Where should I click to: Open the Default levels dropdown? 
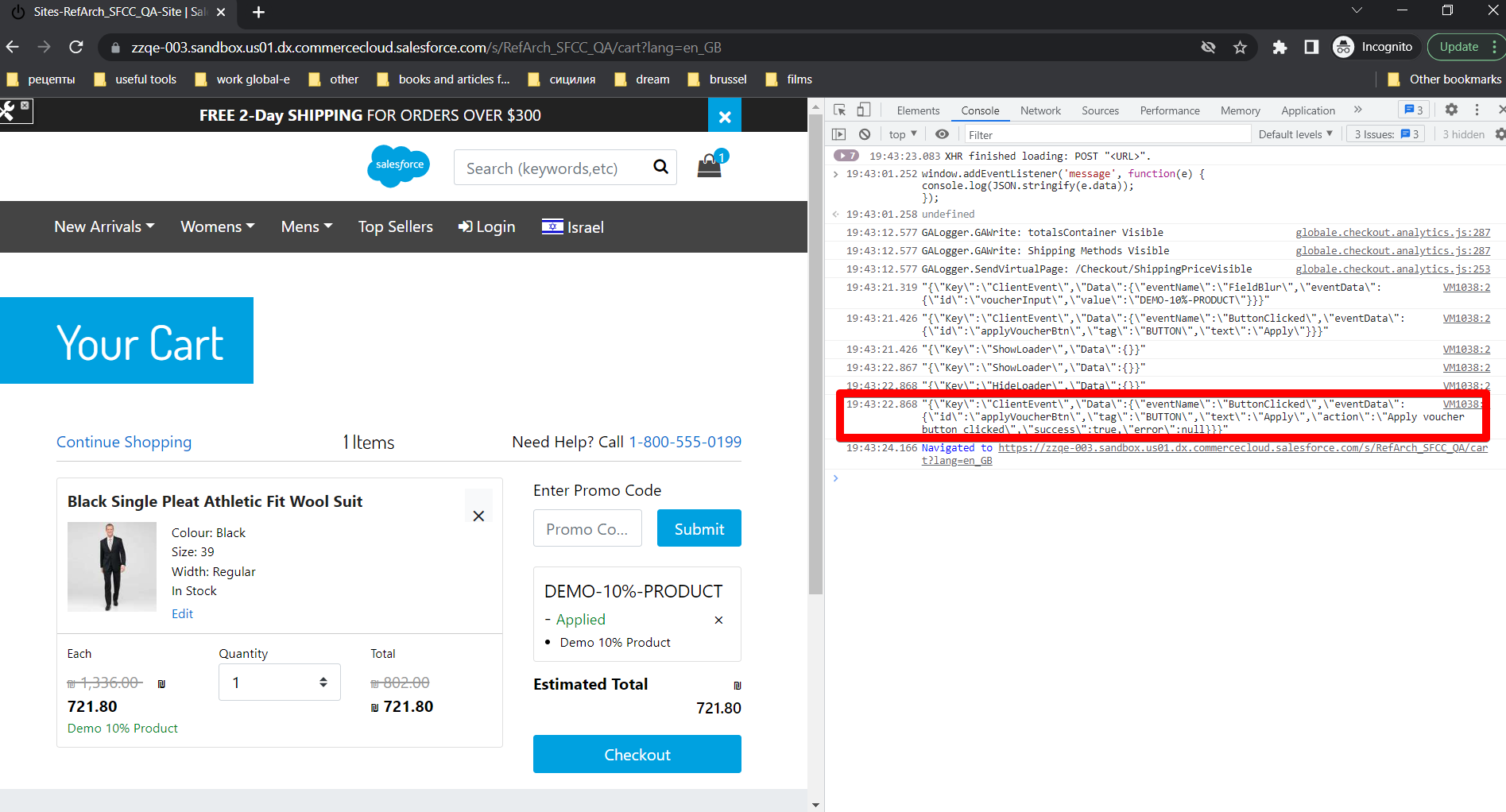pyautogui.click(x=1295, y=134)
